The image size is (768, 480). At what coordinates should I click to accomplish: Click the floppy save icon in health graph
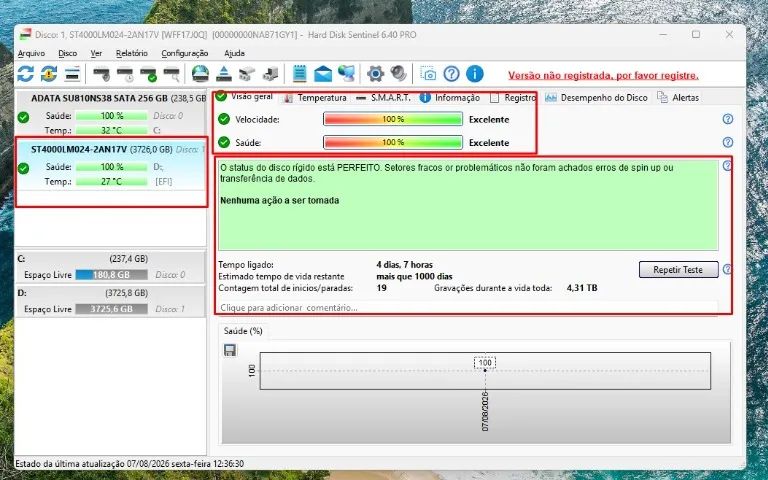[230, 350]
